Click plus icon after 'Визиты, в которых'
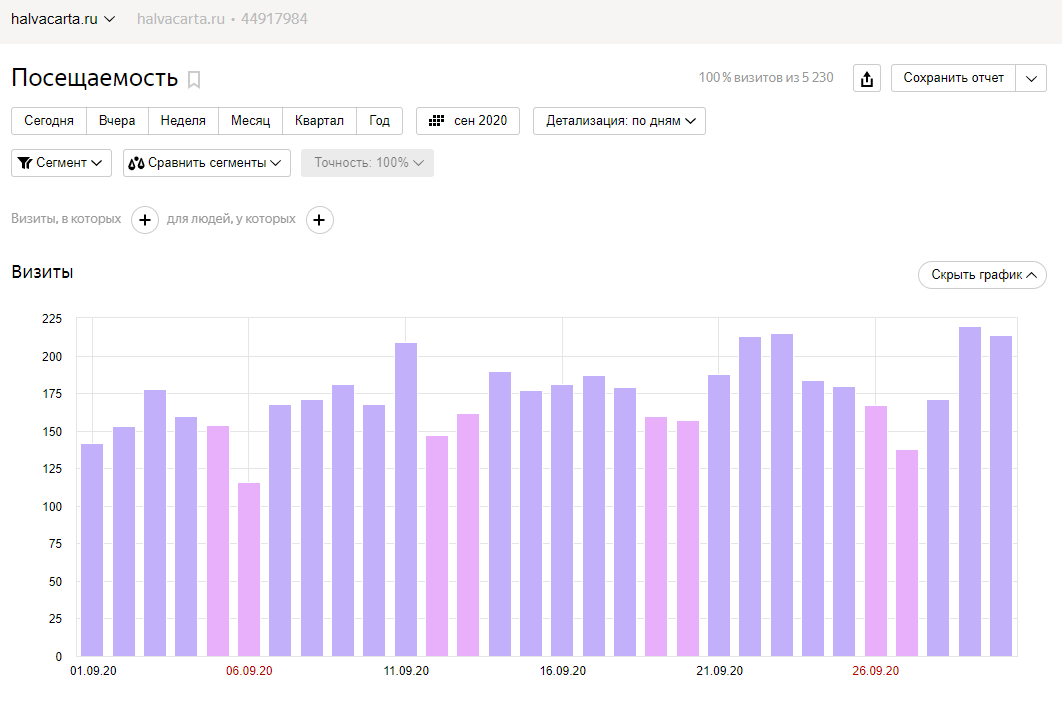1062x713 pixels. click(x=145, y=220)
